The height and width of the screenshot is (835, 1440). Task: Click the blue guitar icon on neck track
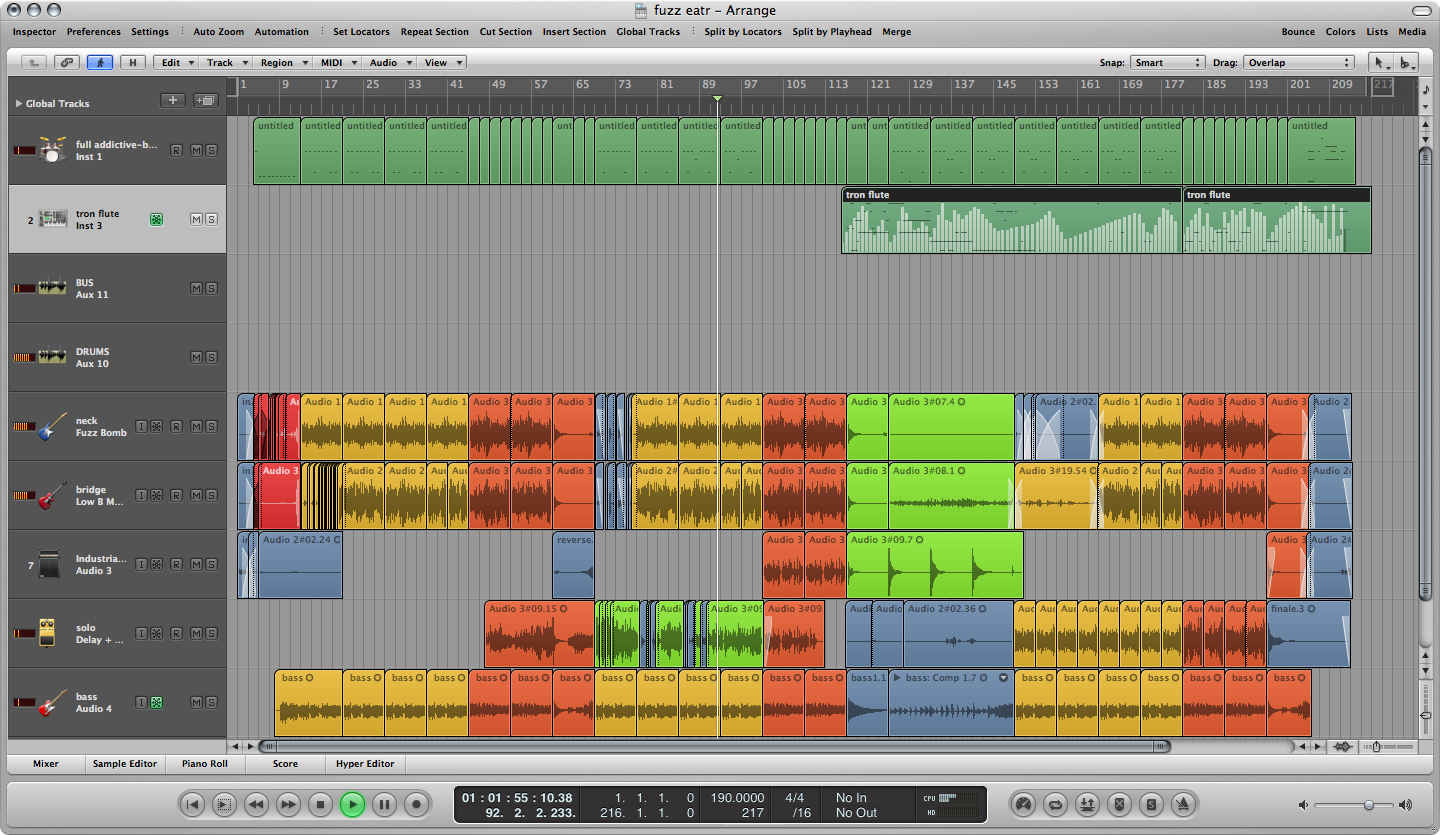[52, 426]
